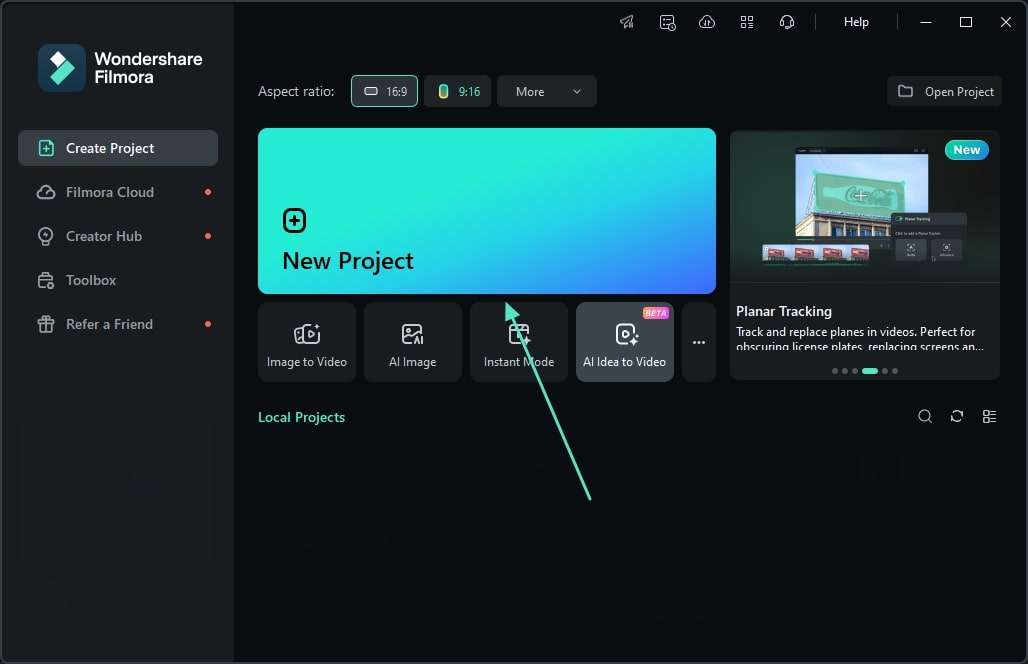Open the task list icon in top bar
Screen dimensions: 1028x664
pos(667,22)
